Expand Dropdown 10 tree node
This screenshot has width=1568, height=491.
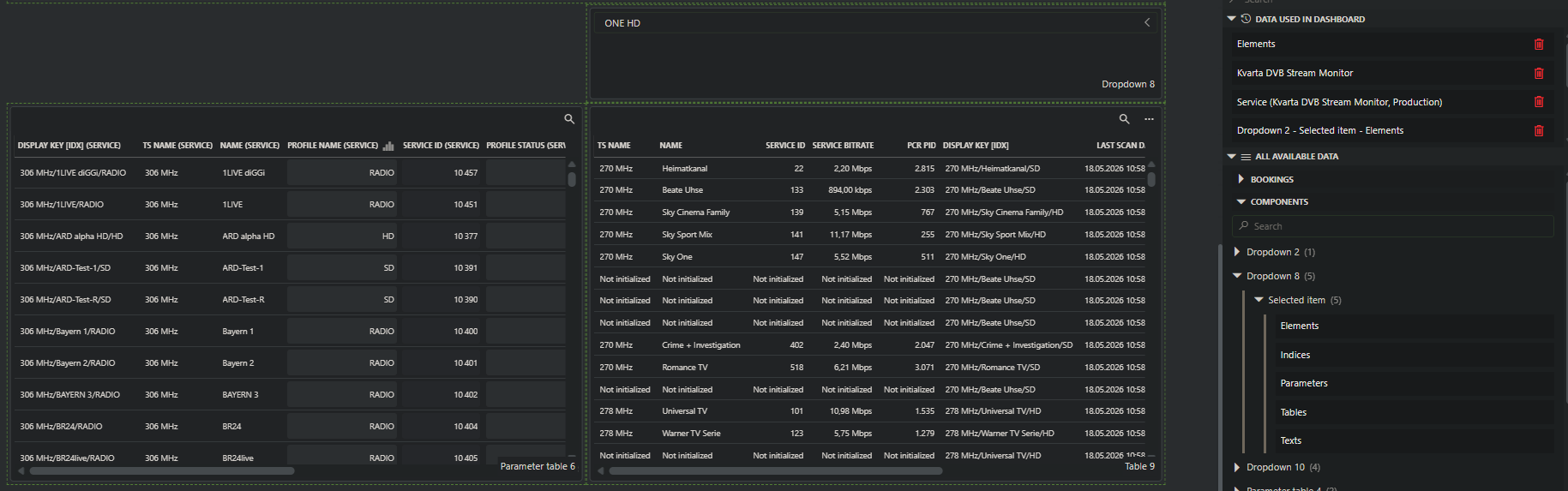[1237, 467]
